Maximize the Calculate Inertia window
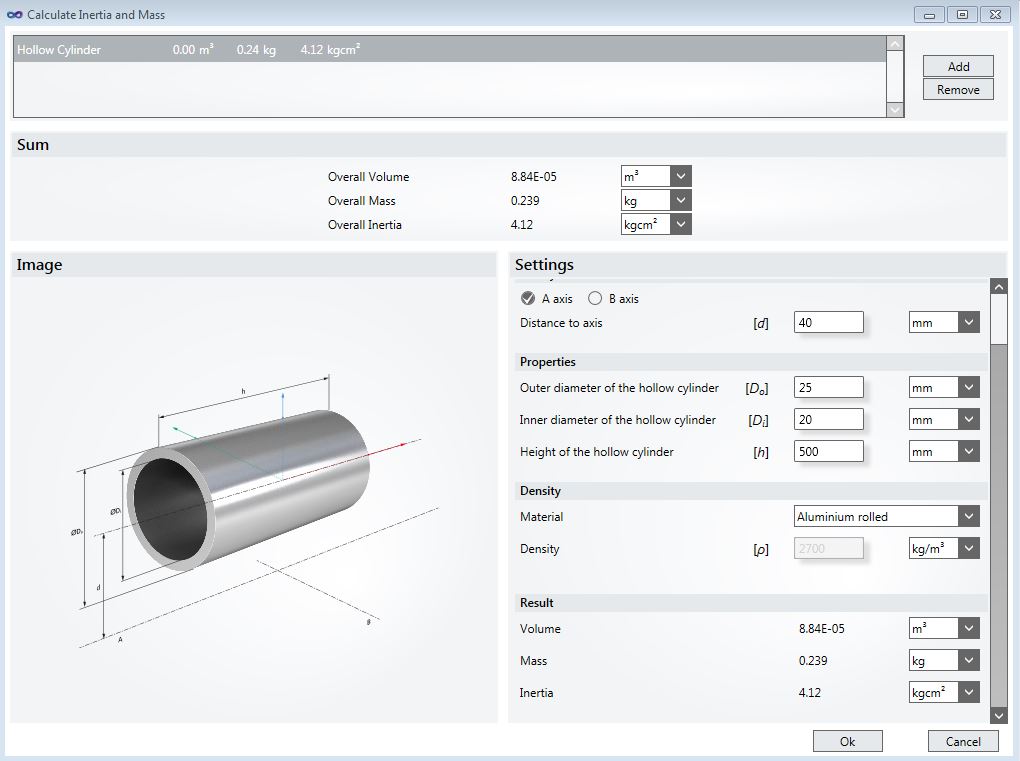Screen dimensions: 1020x761 click(x=962, y=14)
